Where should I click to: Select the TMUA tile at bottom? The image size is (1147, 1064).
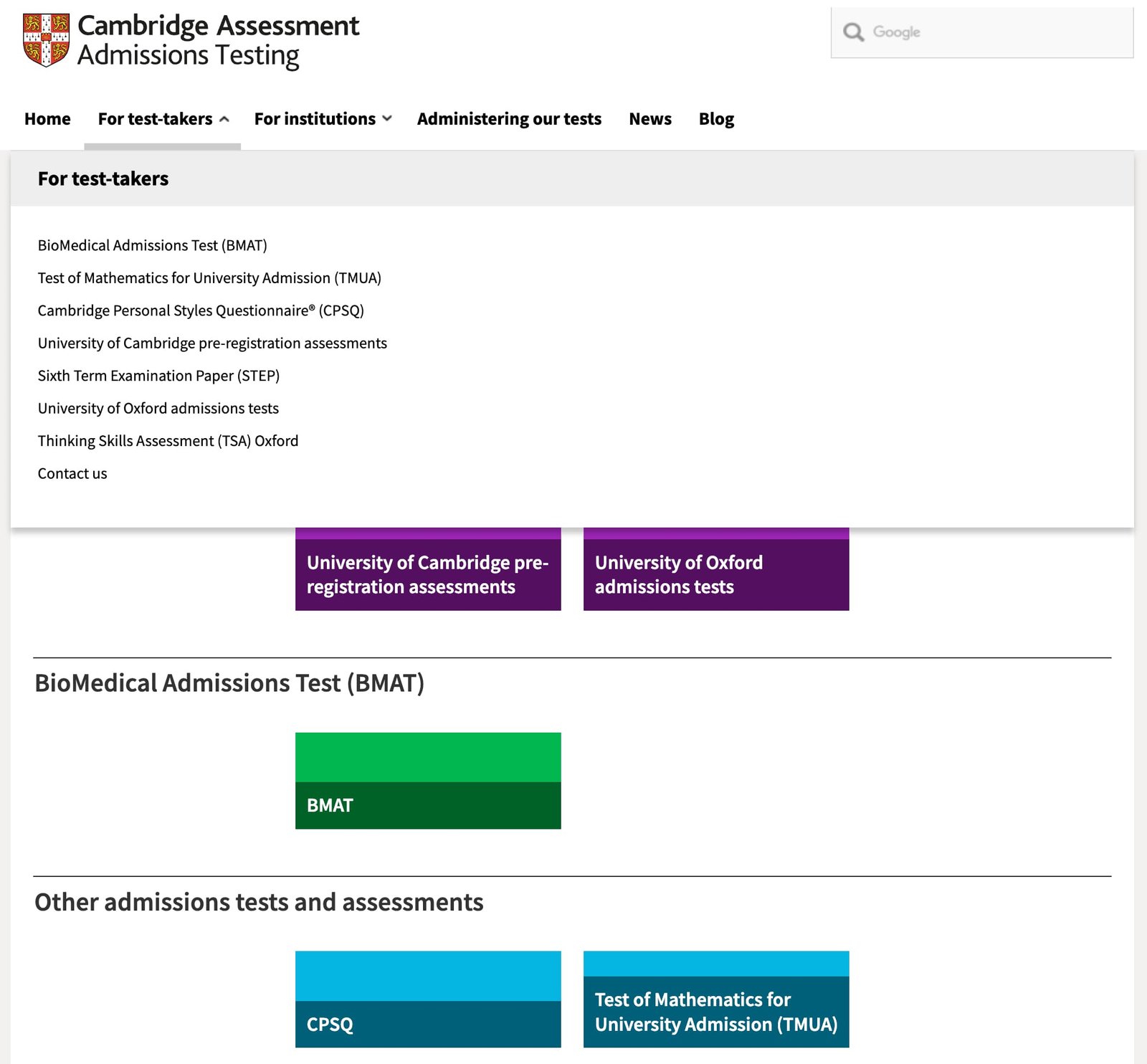pyautogui.click(x=715, y=999)
